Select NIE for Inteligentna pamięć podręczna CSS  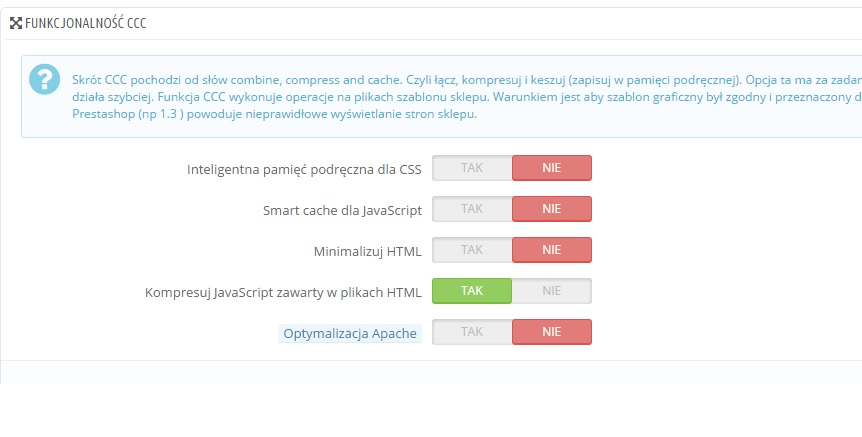(x=552, y=168)
